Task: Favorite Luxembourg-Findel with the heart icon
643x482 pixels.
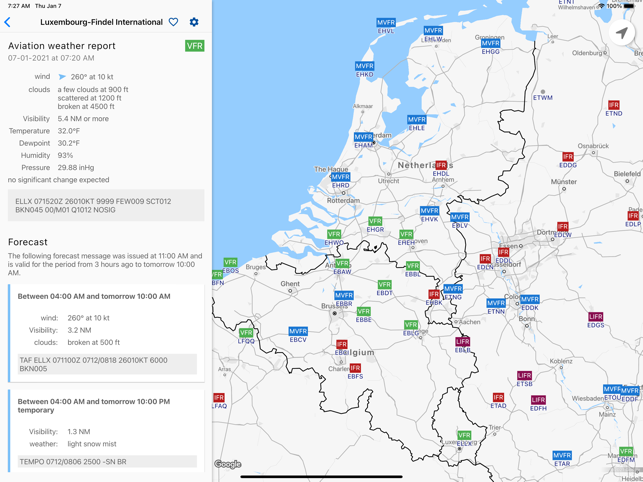Action: coord(173,22)
